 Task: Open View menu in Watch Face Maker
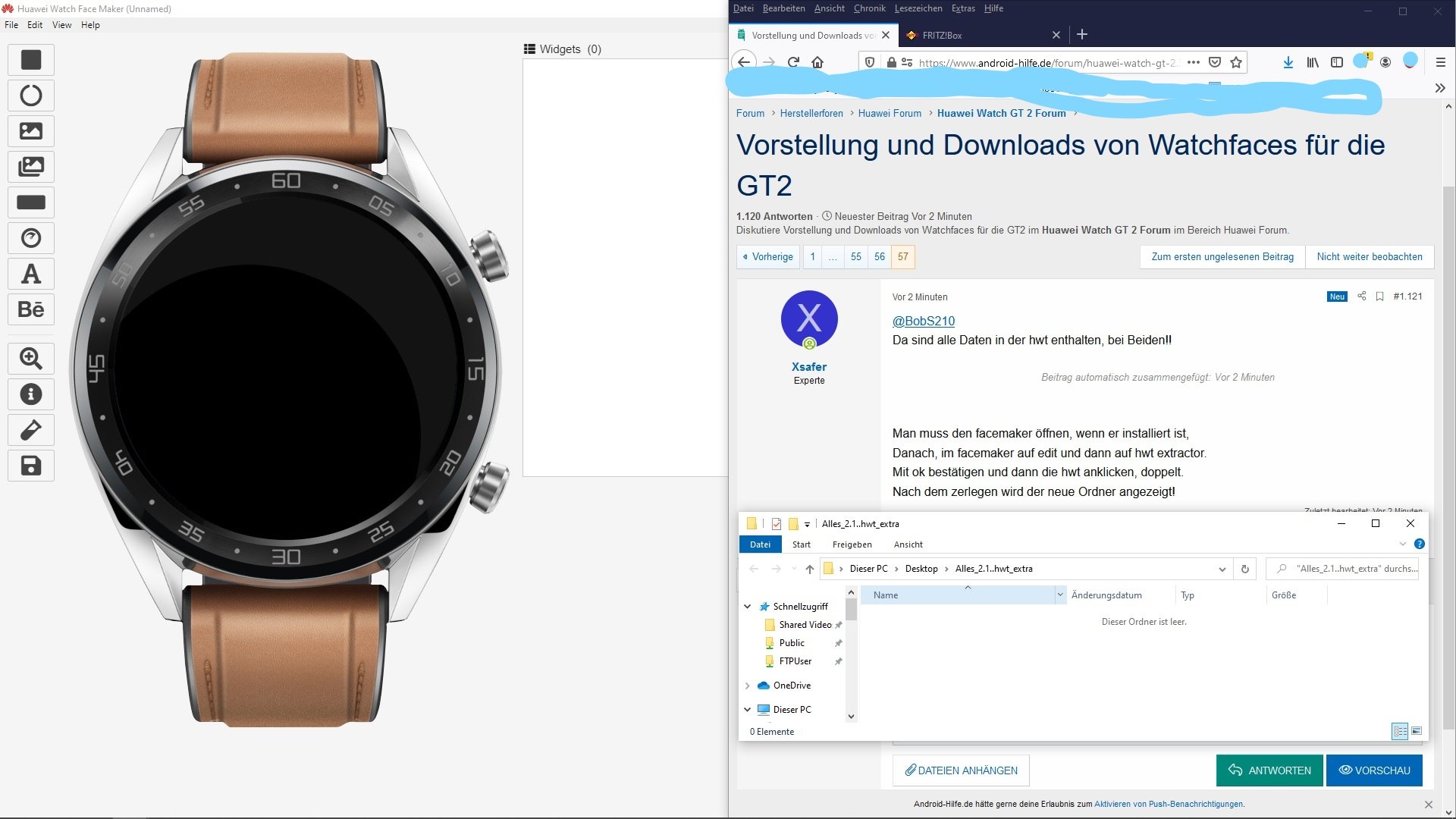tap(61, 25)
